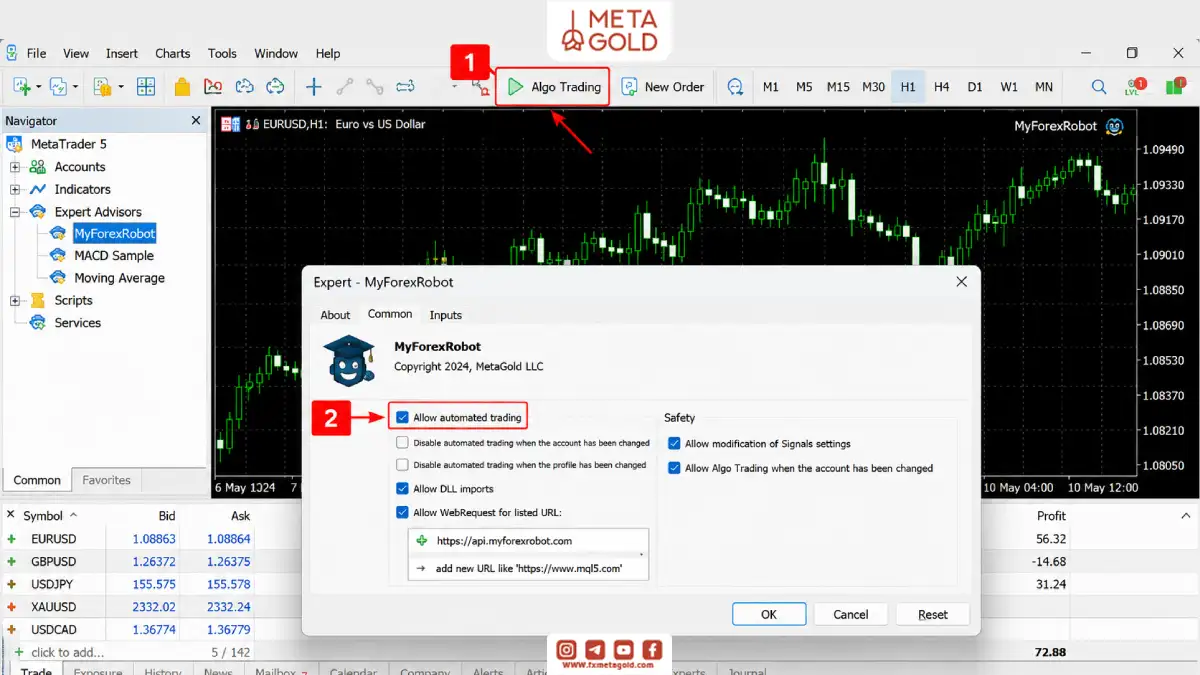Select the D1 timeframe

[x=975, y=87]
